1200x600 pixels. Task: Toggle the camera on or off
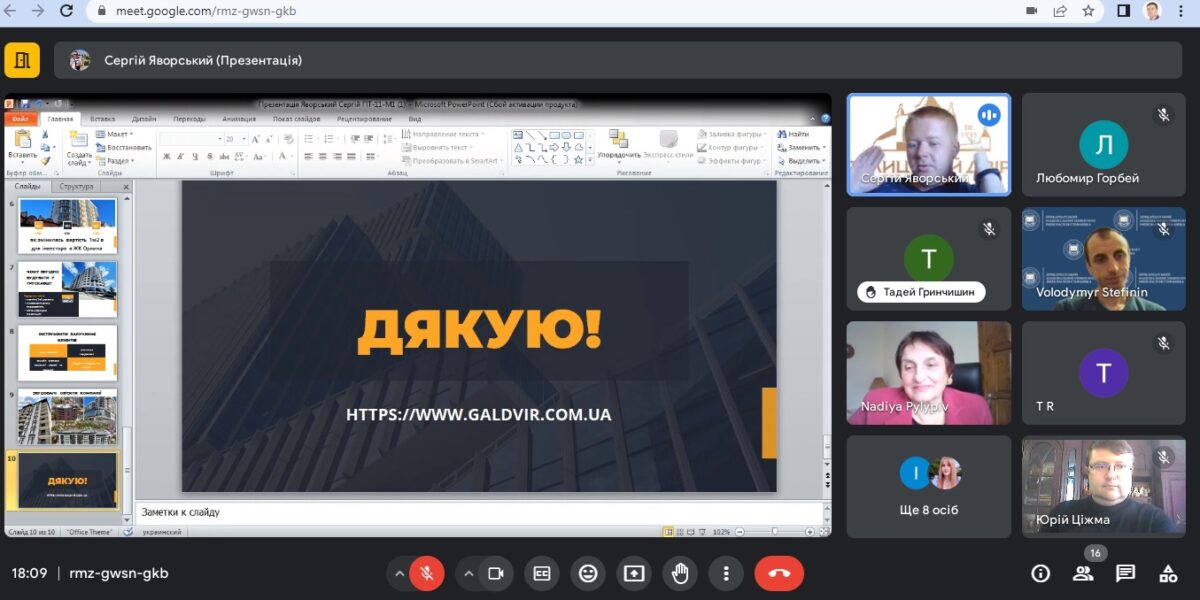pos(494,573)
